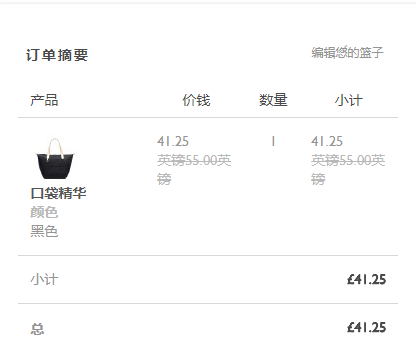Click the struck-through original price in 小计 column
The image size is (416, 361).
coord(348,170)
